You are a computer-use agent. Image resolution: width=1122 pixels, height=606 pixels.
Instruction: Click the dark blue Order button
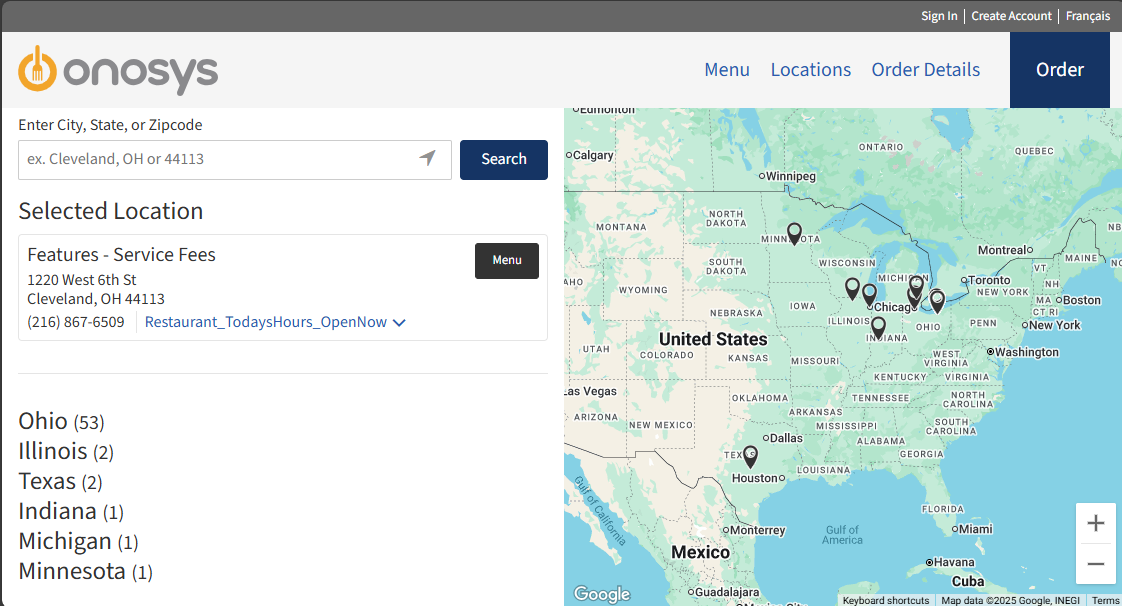click(x=1060, y=70)
